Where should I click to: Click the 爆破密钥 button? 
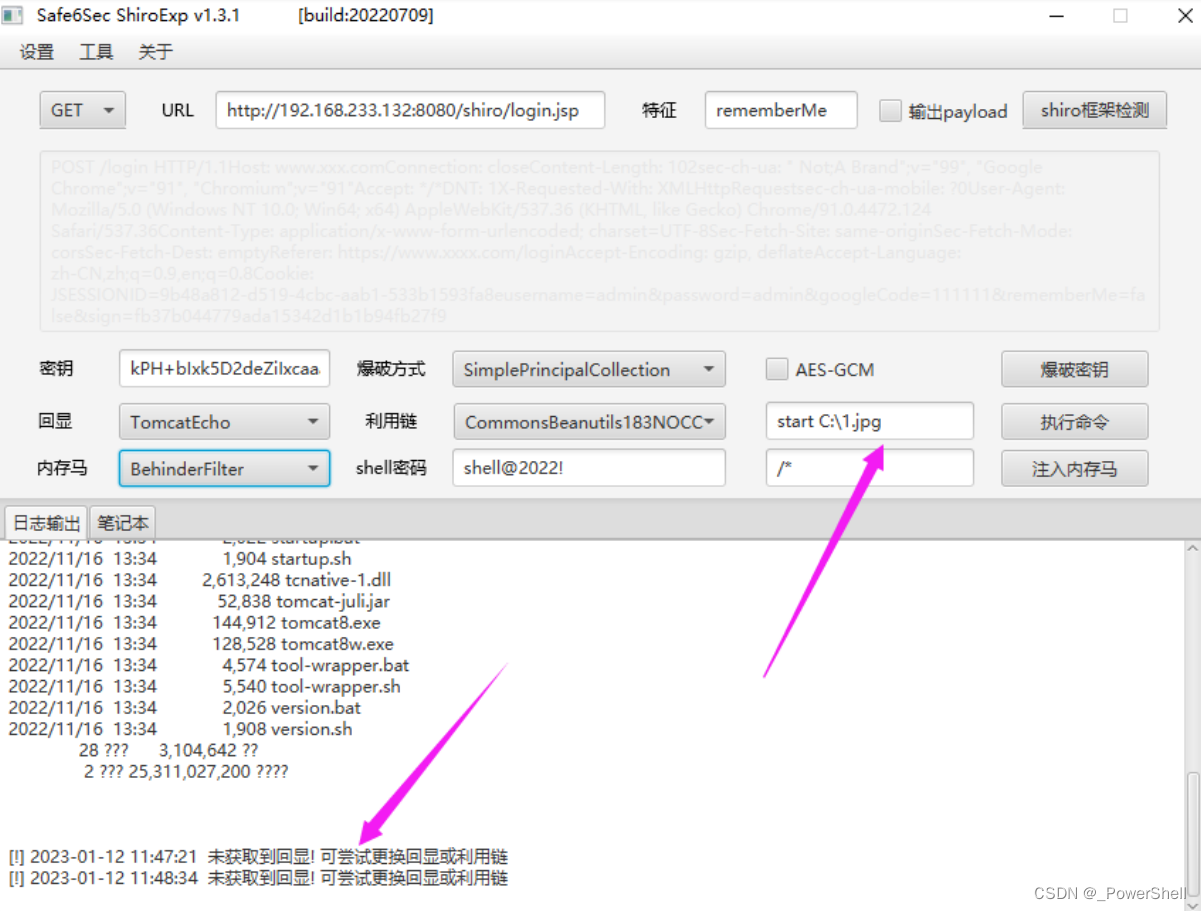1075,369
